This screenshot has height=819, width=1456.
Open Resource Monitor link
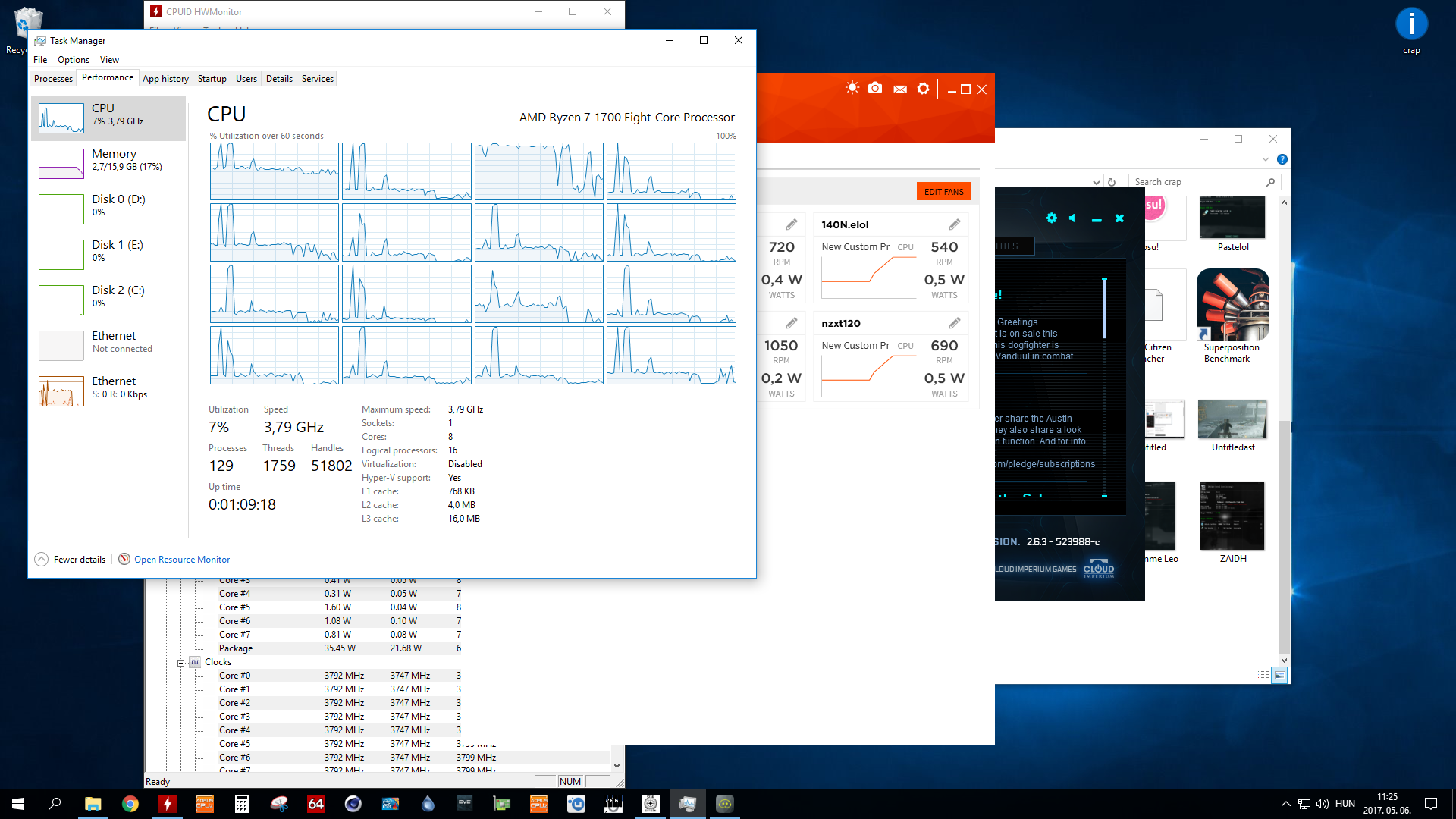tap(174, 560)
